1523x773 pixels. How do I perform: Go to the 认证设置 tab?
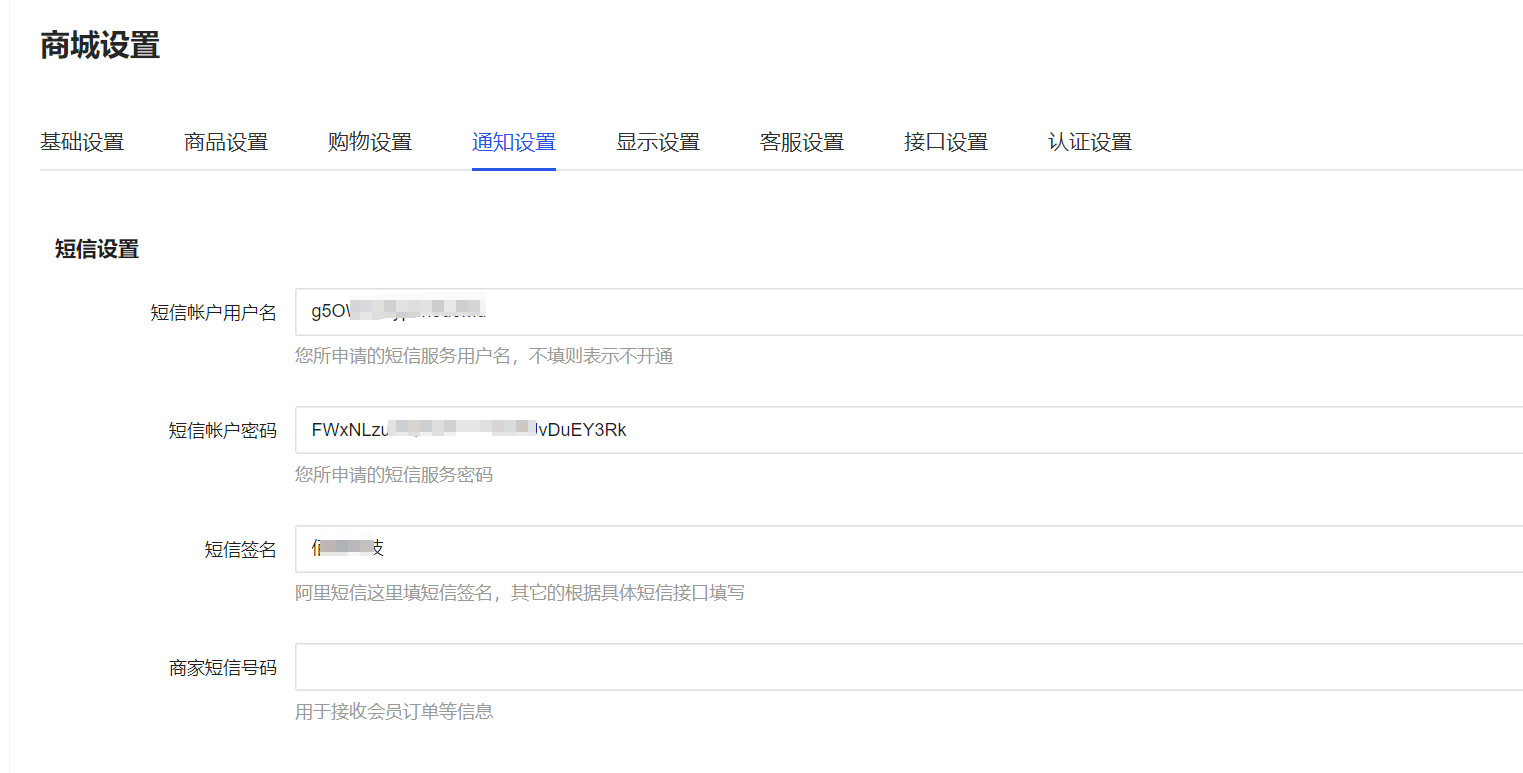(x=1090, y=142)
